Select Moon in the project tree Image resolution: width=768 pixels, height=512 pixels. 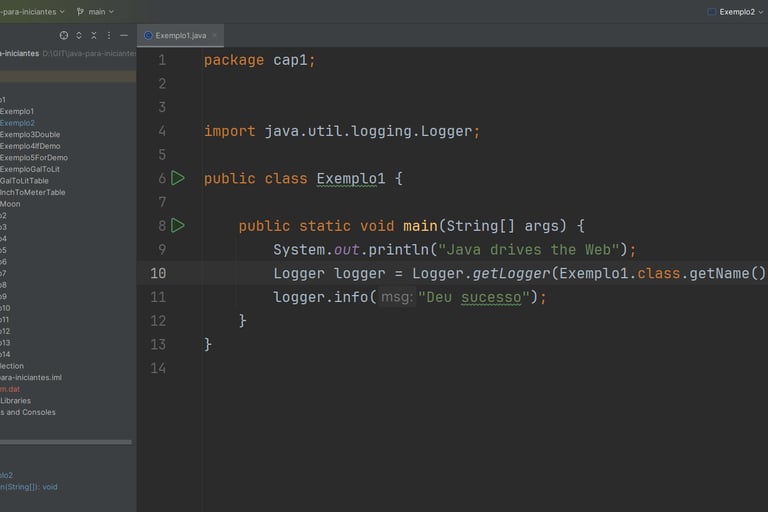coord(10,204)
